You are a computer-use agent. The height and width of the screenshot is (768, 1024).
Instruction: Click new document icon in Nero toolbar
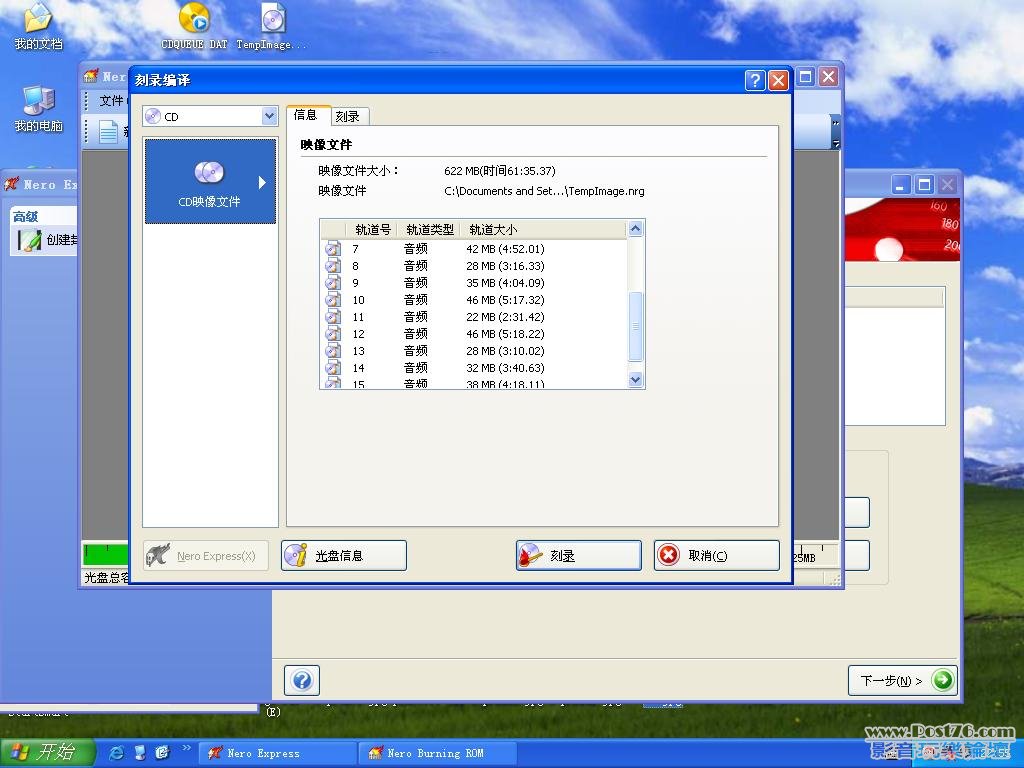108,131
